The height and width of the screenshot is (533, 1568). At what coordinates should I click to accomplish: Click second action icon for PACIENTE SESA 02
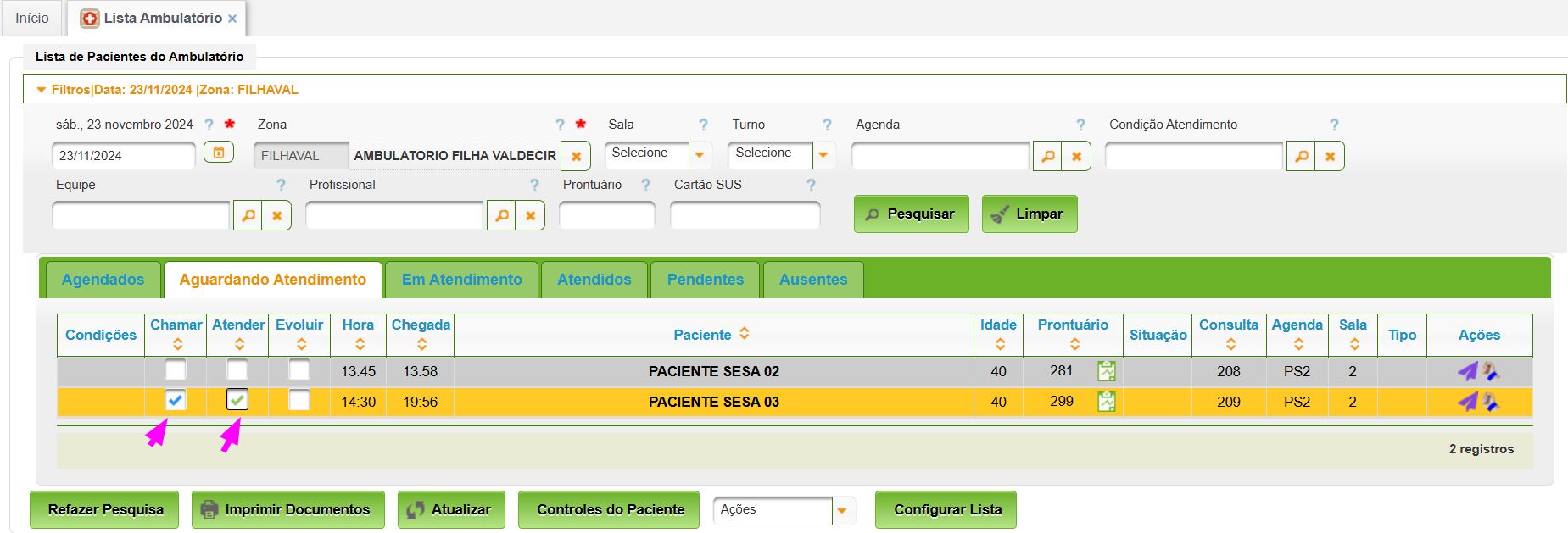point(1491,371)
